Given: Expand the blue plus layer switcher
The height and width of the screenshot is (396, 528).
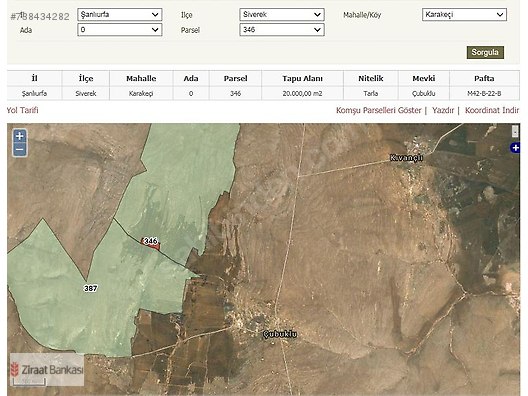Looking at the screenshot, I should click(x=515, y=148).
